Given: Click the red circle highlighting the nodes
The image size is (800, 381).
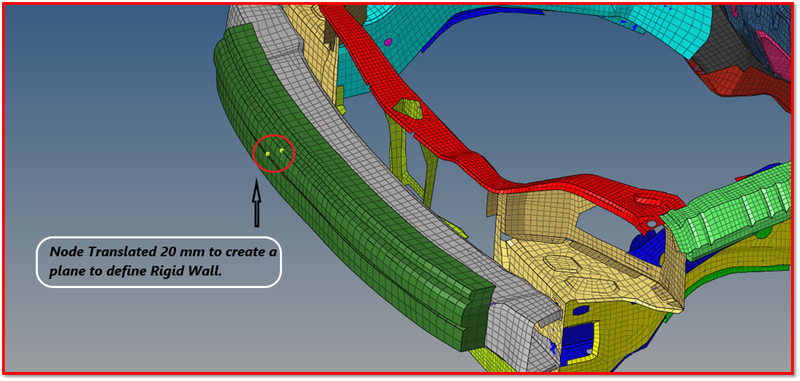Looking at the screenshot, I should pos(274,153).
